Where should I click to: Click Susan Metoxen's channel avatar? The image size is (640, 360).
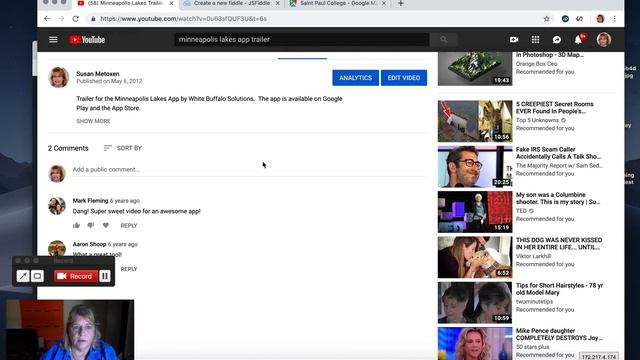[x=58, y=77]
